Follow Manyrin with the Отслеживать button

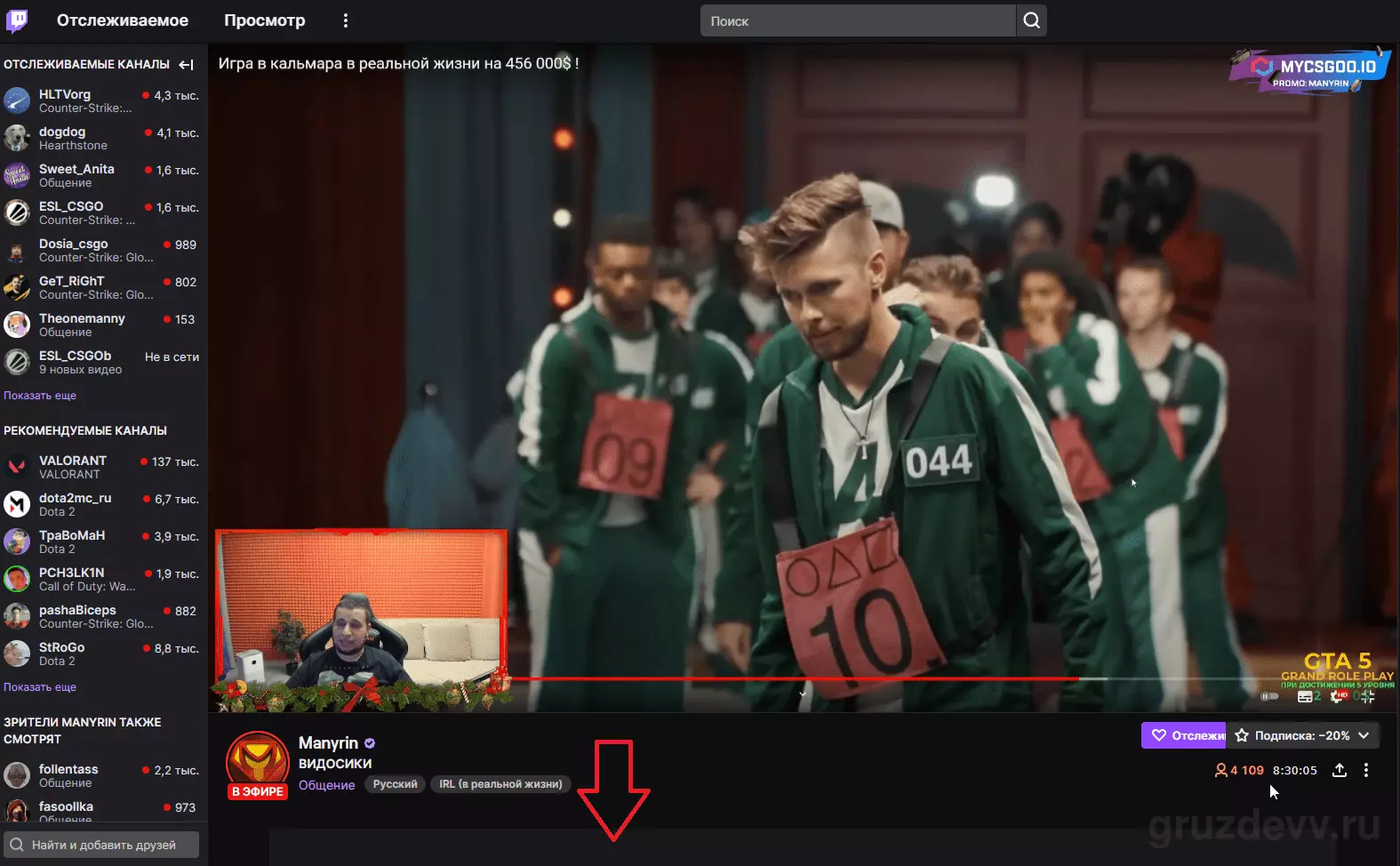[x=1184, y=735]
